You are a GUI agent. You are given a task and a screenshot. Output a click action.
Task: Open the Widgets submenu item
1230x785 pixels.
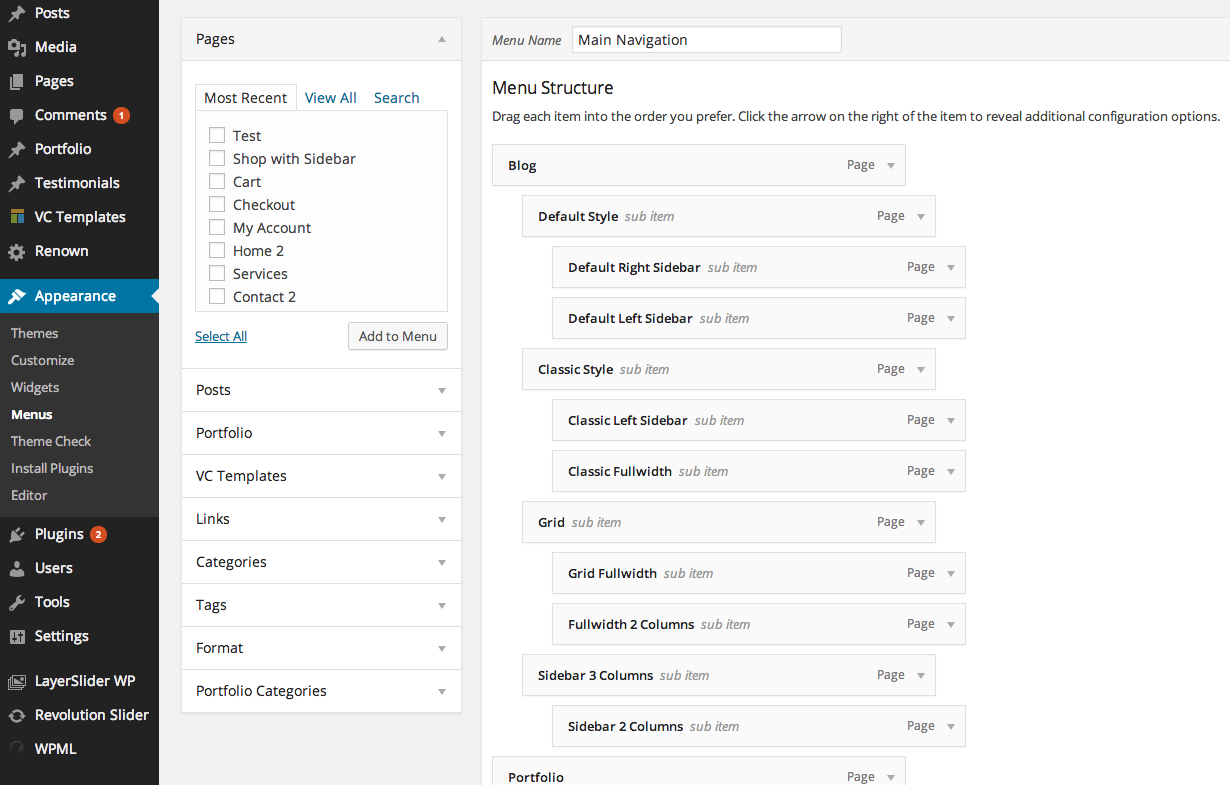point(35,387)
